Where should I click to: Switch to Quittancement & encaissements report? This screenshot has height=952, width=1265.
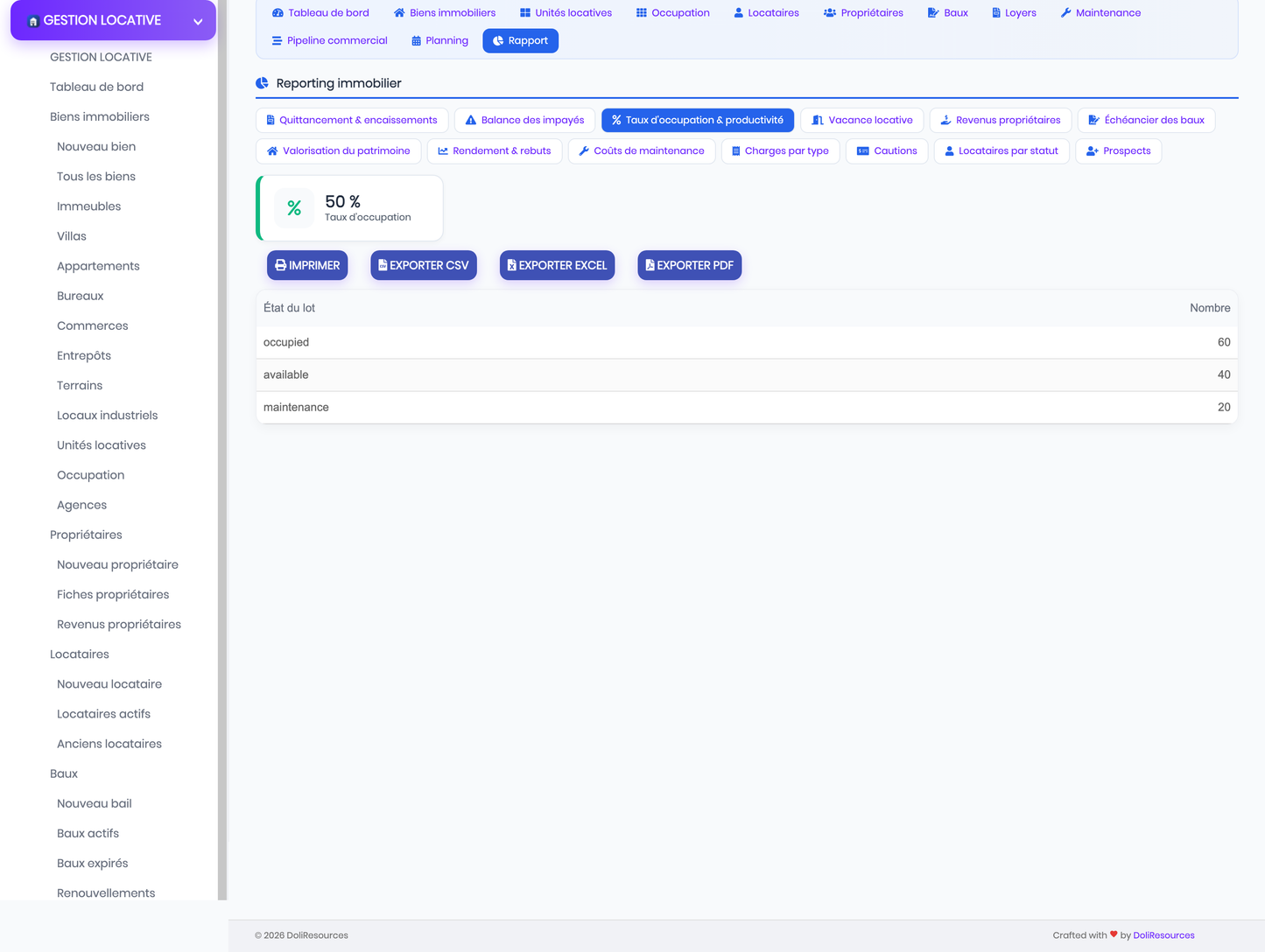(352, 120)
